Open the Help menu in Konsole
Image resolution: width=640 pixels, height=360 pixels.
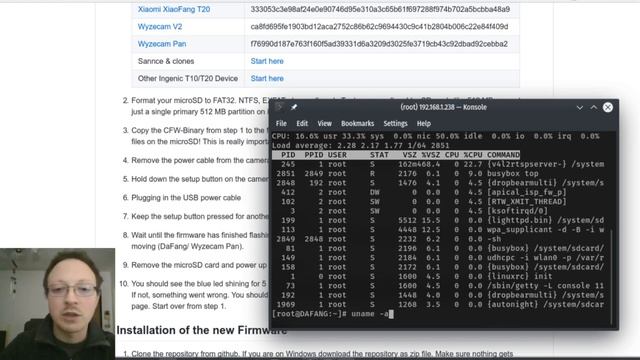[x=424, y=123]
